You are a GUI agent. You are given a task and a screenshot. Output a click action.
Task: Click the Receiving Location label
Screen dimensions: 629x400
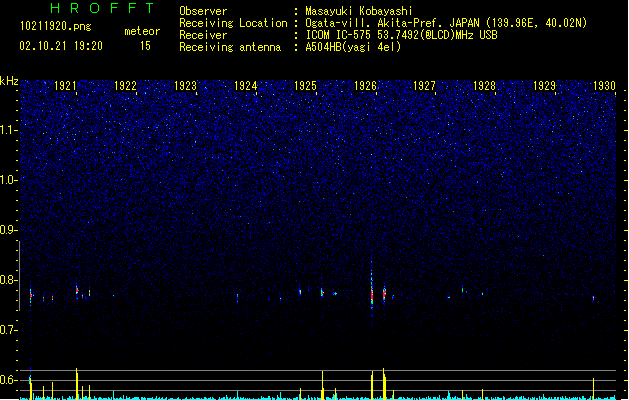233,23
